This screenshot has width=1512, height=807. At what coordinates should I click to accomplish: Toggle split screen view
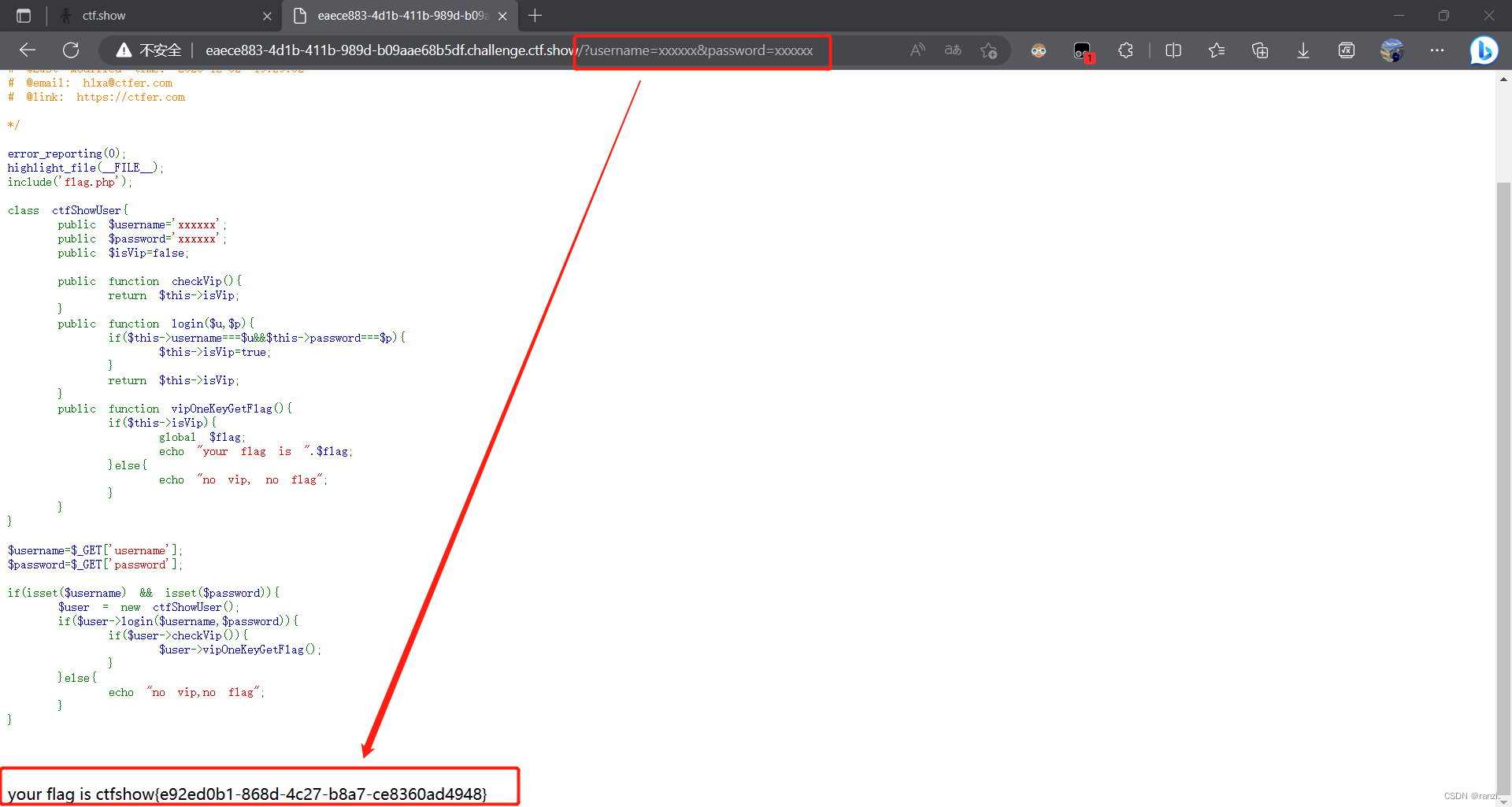tap(1173, 50)
